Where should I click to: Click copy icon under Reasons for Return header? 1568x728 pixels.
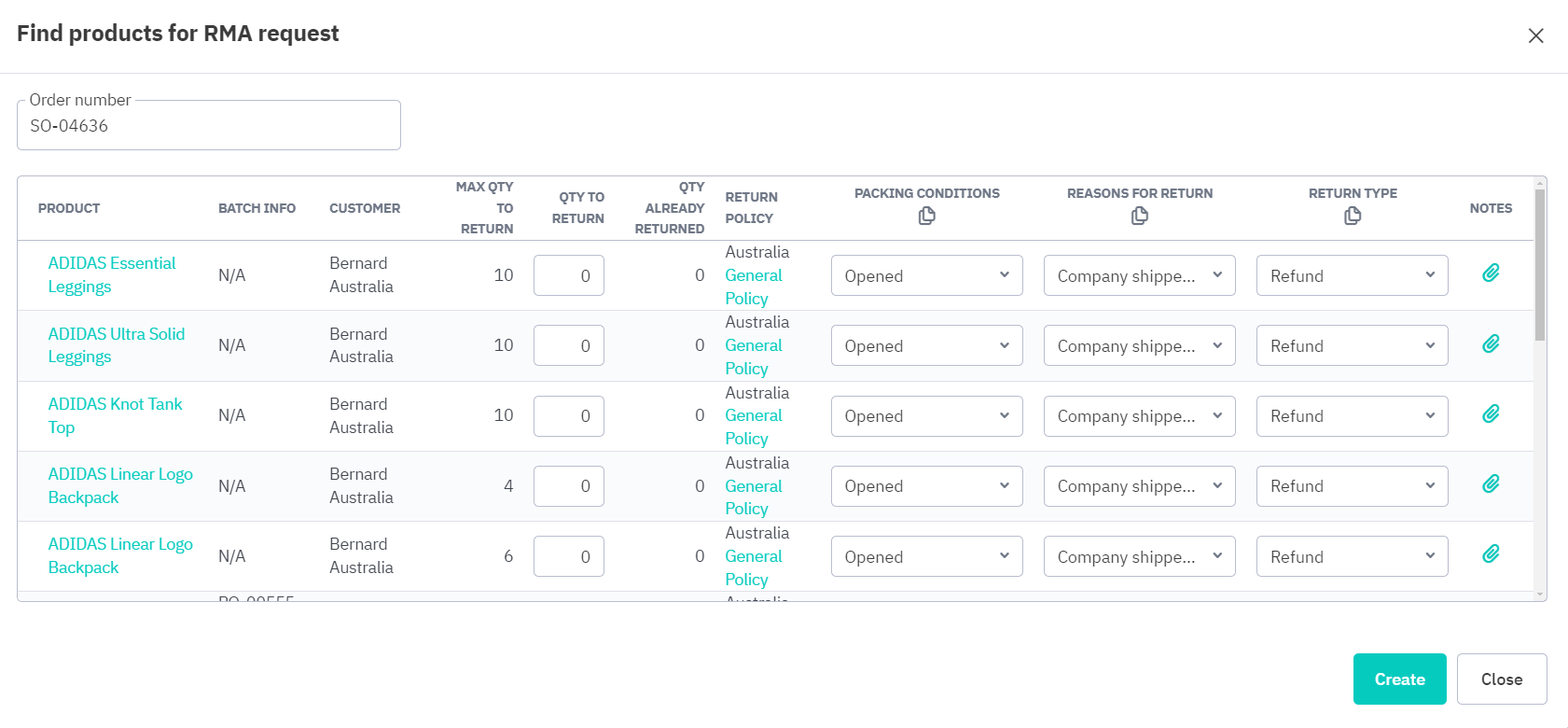pos(1139,217)
